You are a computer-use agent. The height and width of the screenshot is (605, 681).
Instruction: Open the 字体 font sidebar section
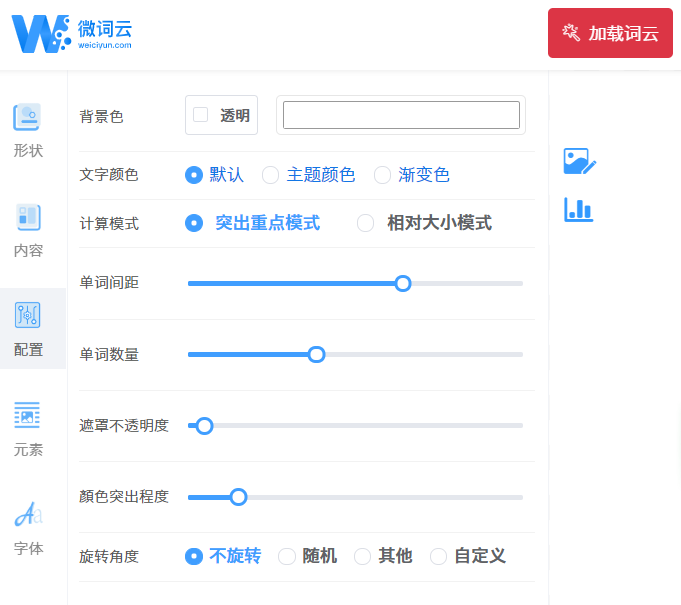coord(28,528)
